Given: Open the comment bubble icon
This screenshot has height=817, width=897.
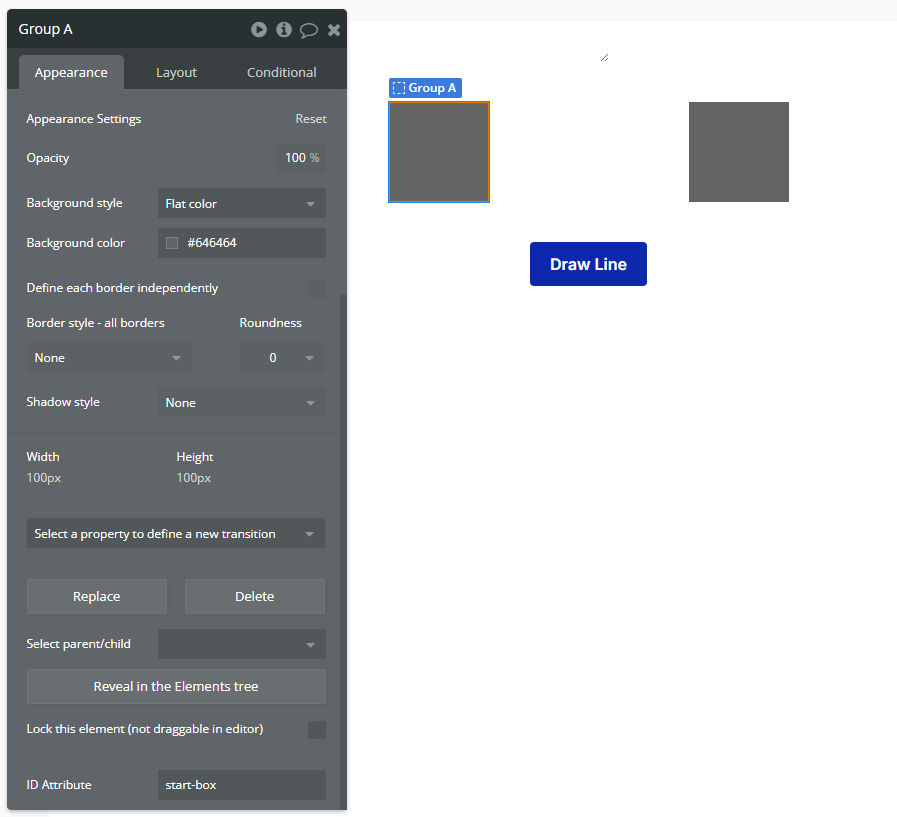Looking at the screenshot, I should tap(309, 30).
